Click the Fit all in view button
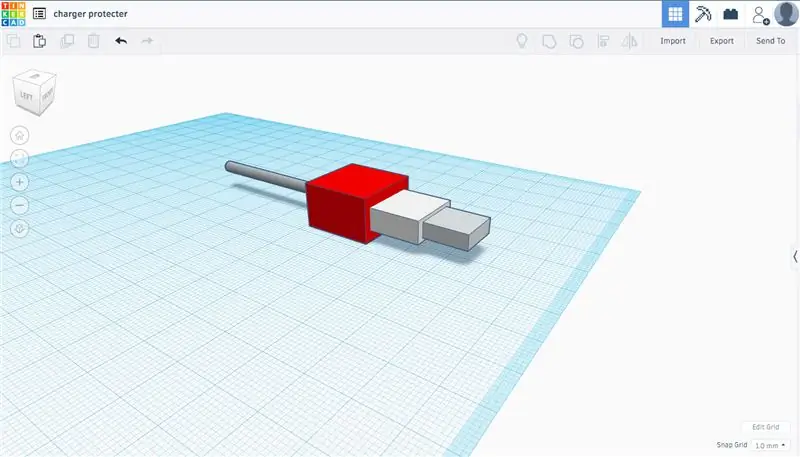 pyautogui.click(x=20, y=159)
